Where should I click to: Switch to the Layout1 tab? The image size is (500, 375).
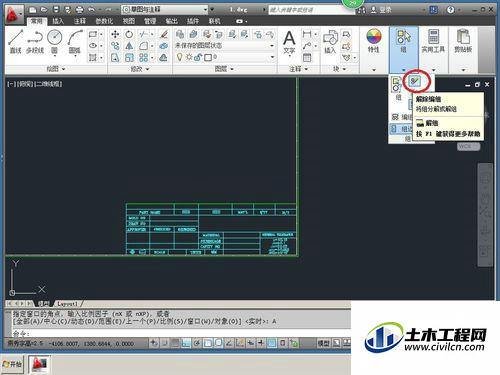coord(67,304)
